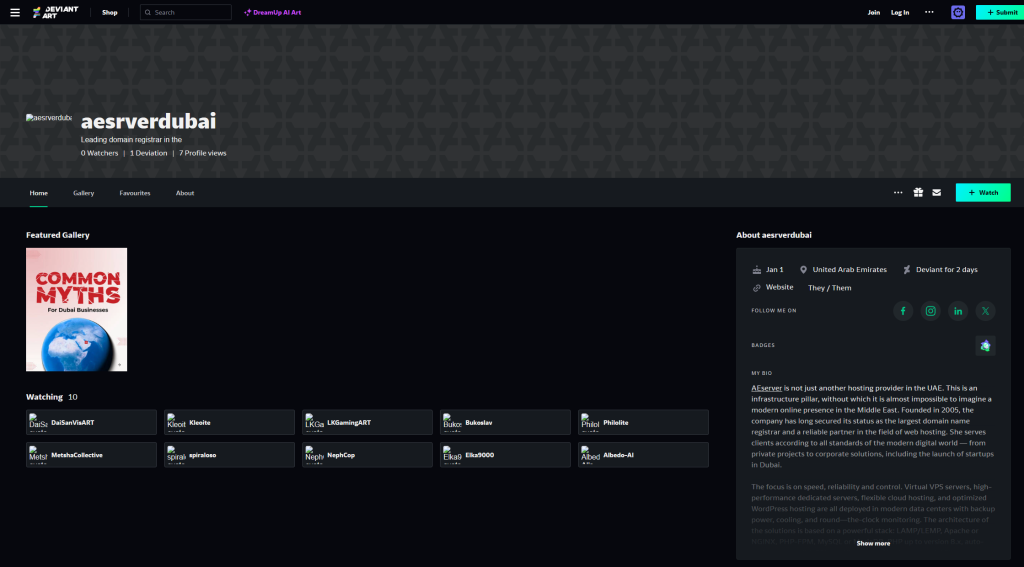Image resolution: width=1024 pixels, height=567 pixels.
Task: Click the DeviantArt logo
Action: click(x=56, y=12)
